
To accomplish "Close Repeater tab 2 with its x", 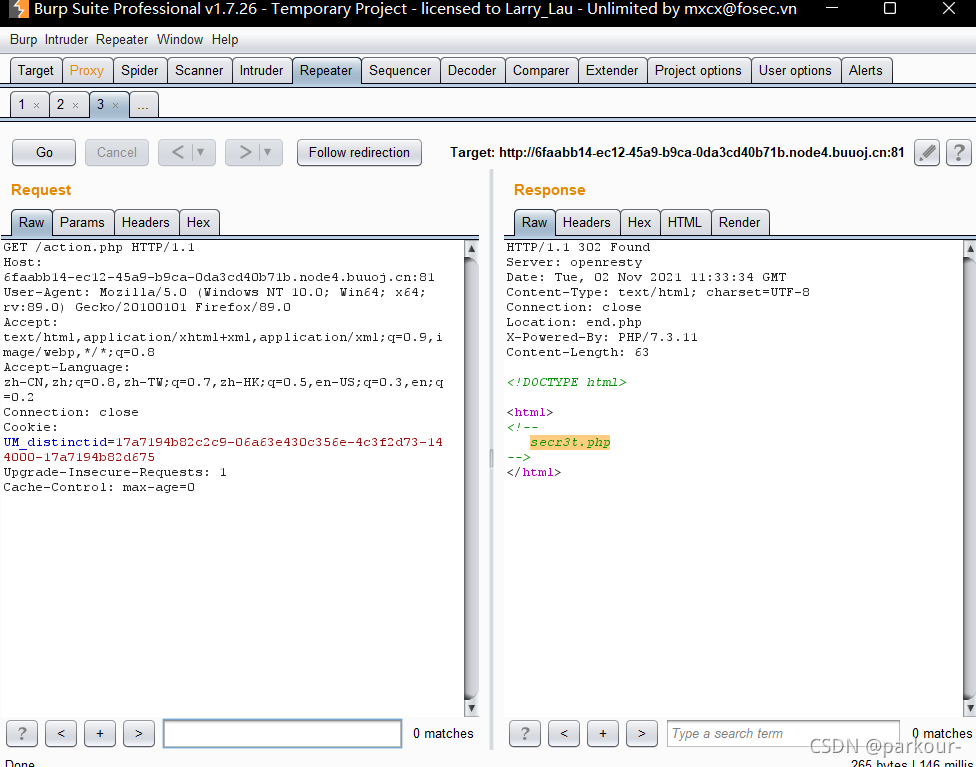I will 75,105.
